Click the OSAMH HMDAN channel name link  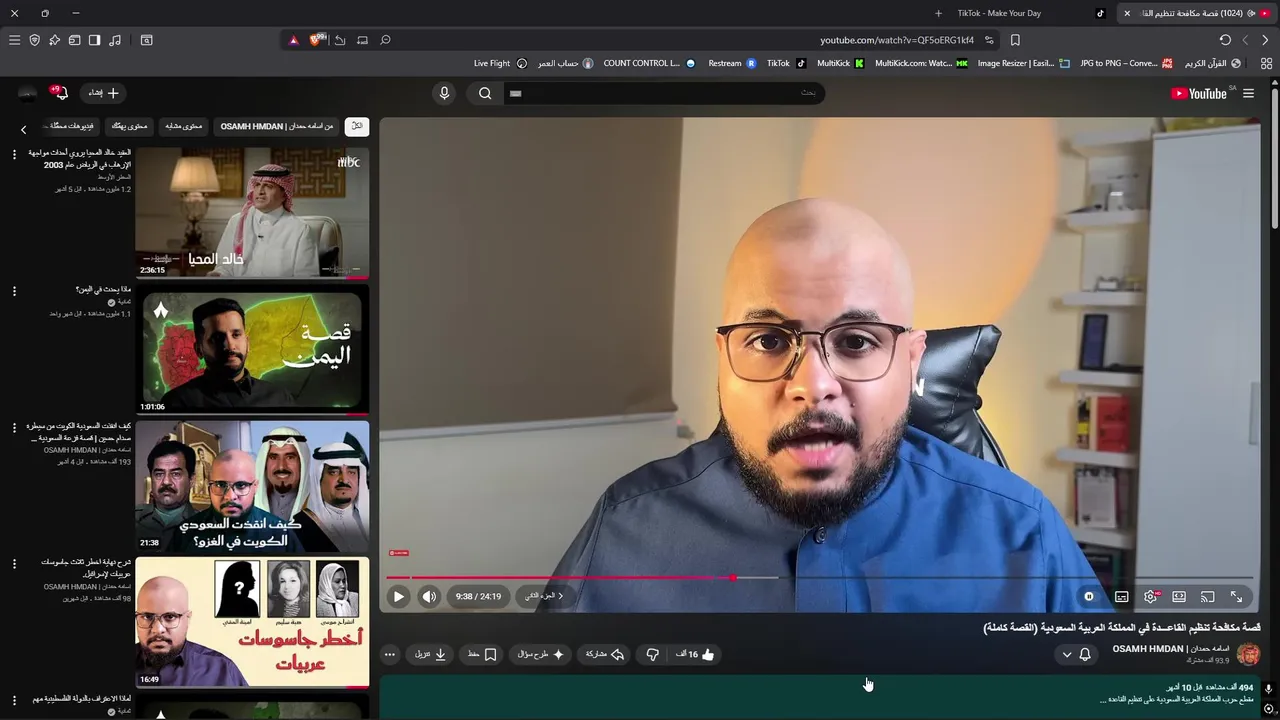[1171, 649]
